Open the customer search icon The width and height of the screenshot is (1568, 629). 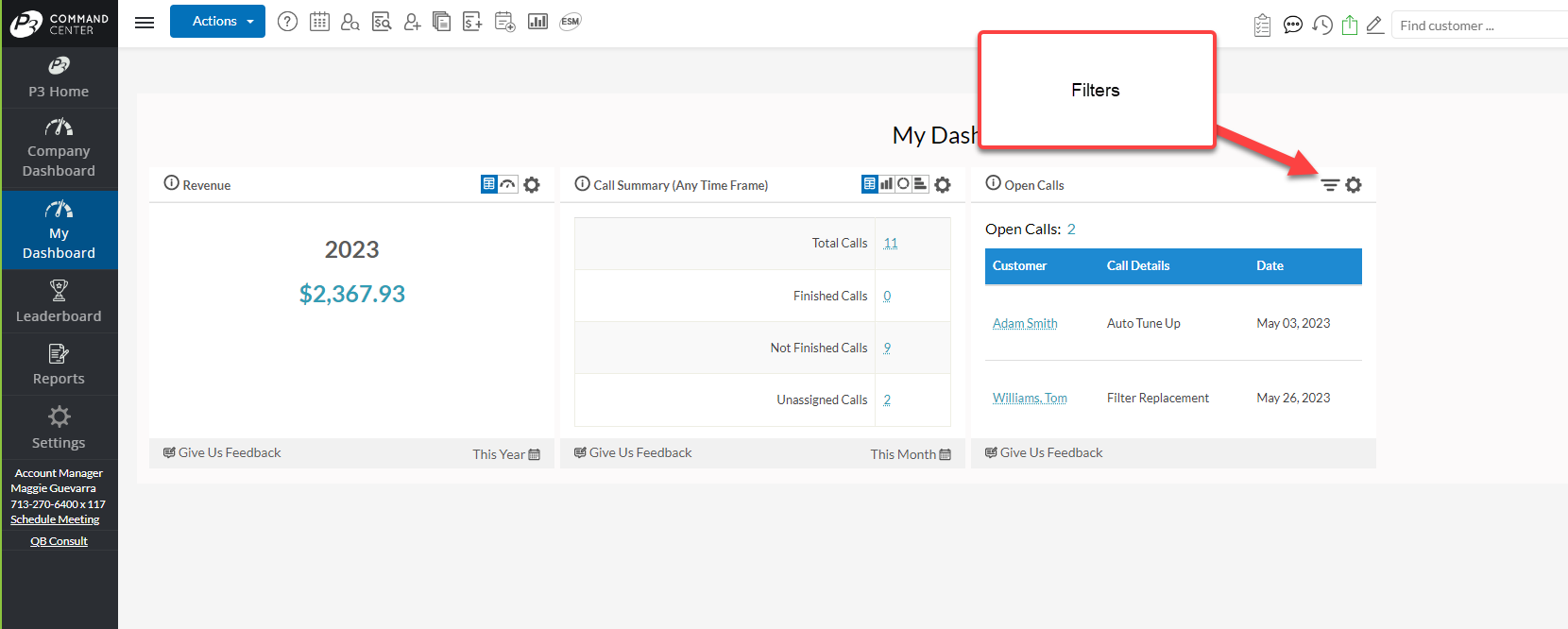(x=350, y=22)
